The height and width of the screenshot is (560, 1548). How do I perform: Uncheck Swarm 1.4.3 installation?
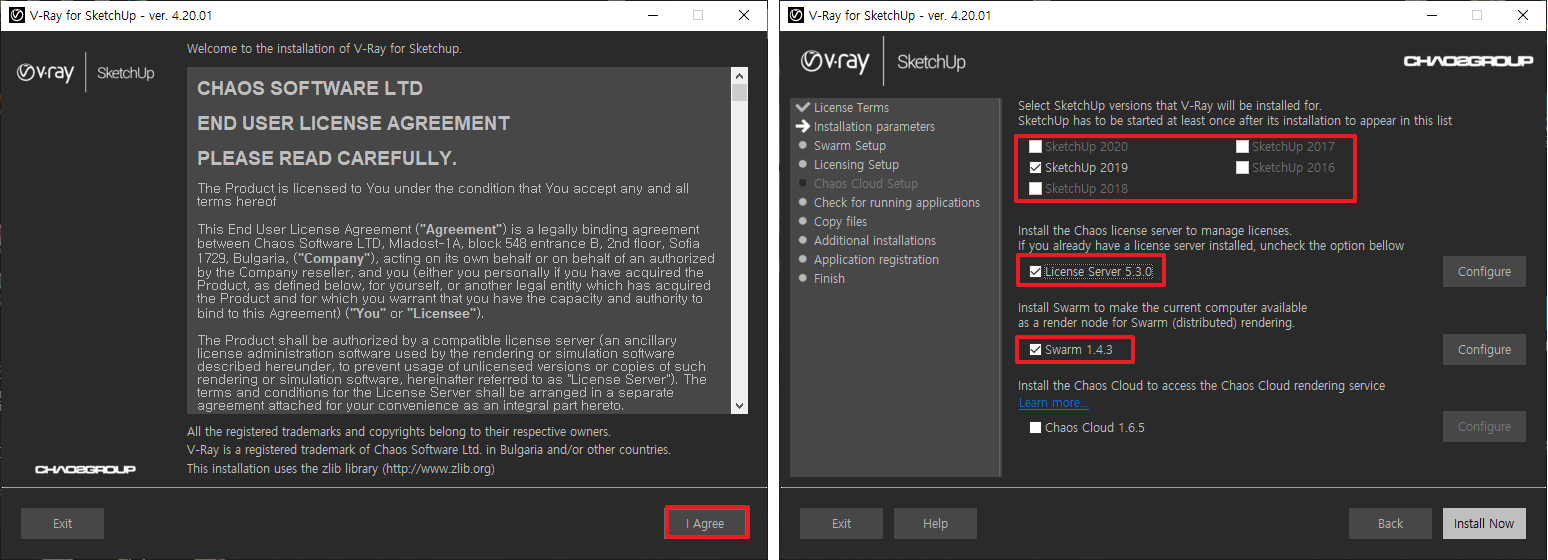tap(1035, 349)
